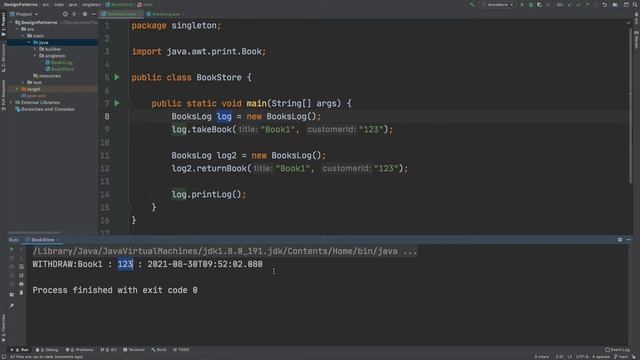Click BookStore class in the breadcrumb bar
This screenshot has height=360, width=640.
coord(119,4)
